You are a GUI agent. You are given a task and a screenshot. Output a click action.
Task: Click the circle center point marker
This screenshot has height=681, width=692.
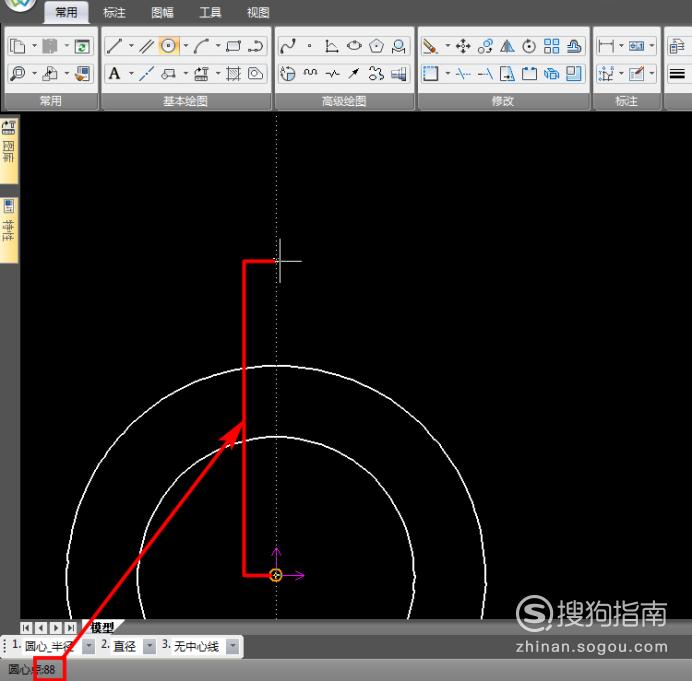click(276, 575)
